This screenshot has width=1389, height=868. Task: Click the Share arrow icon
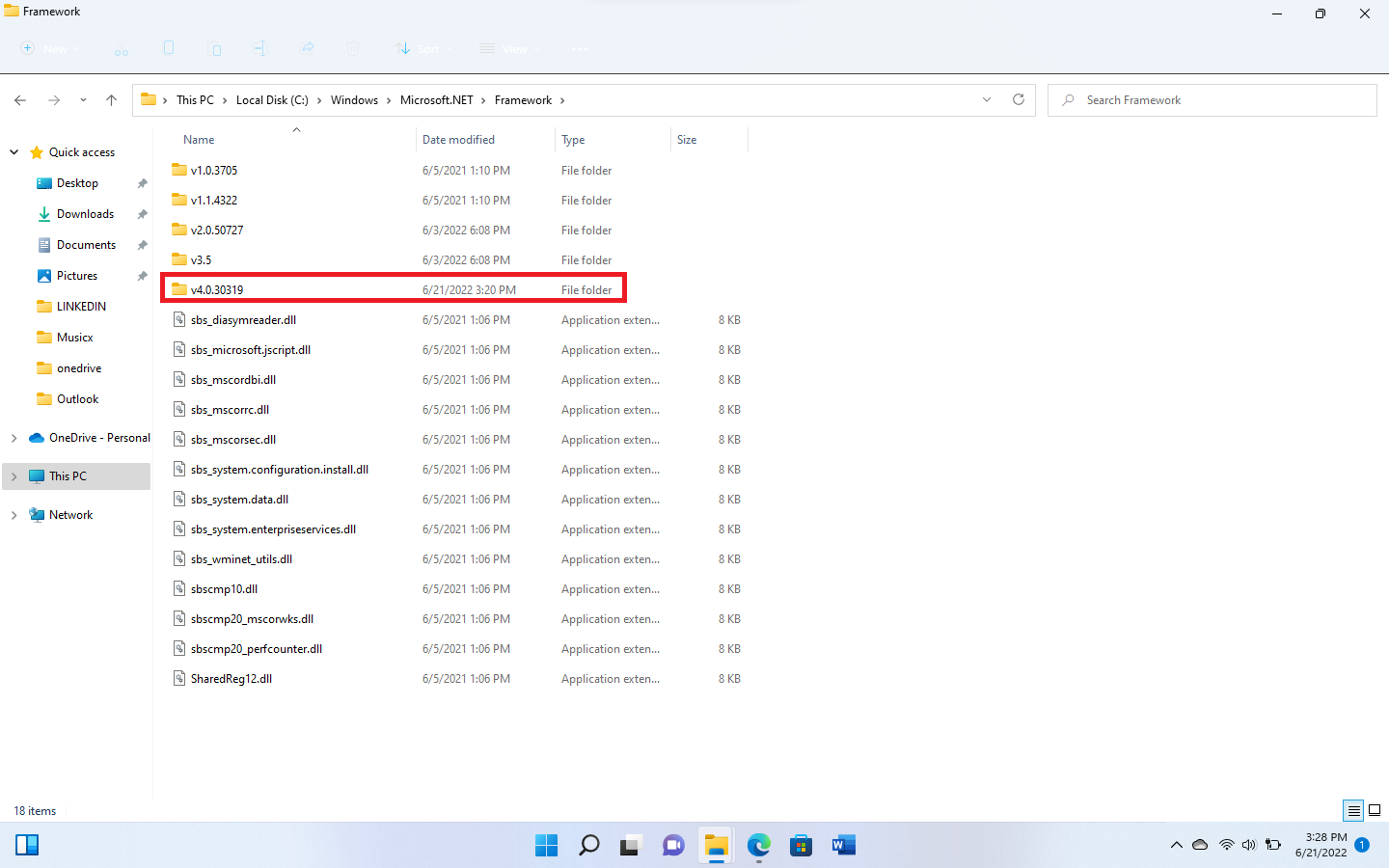click(307, 48)
